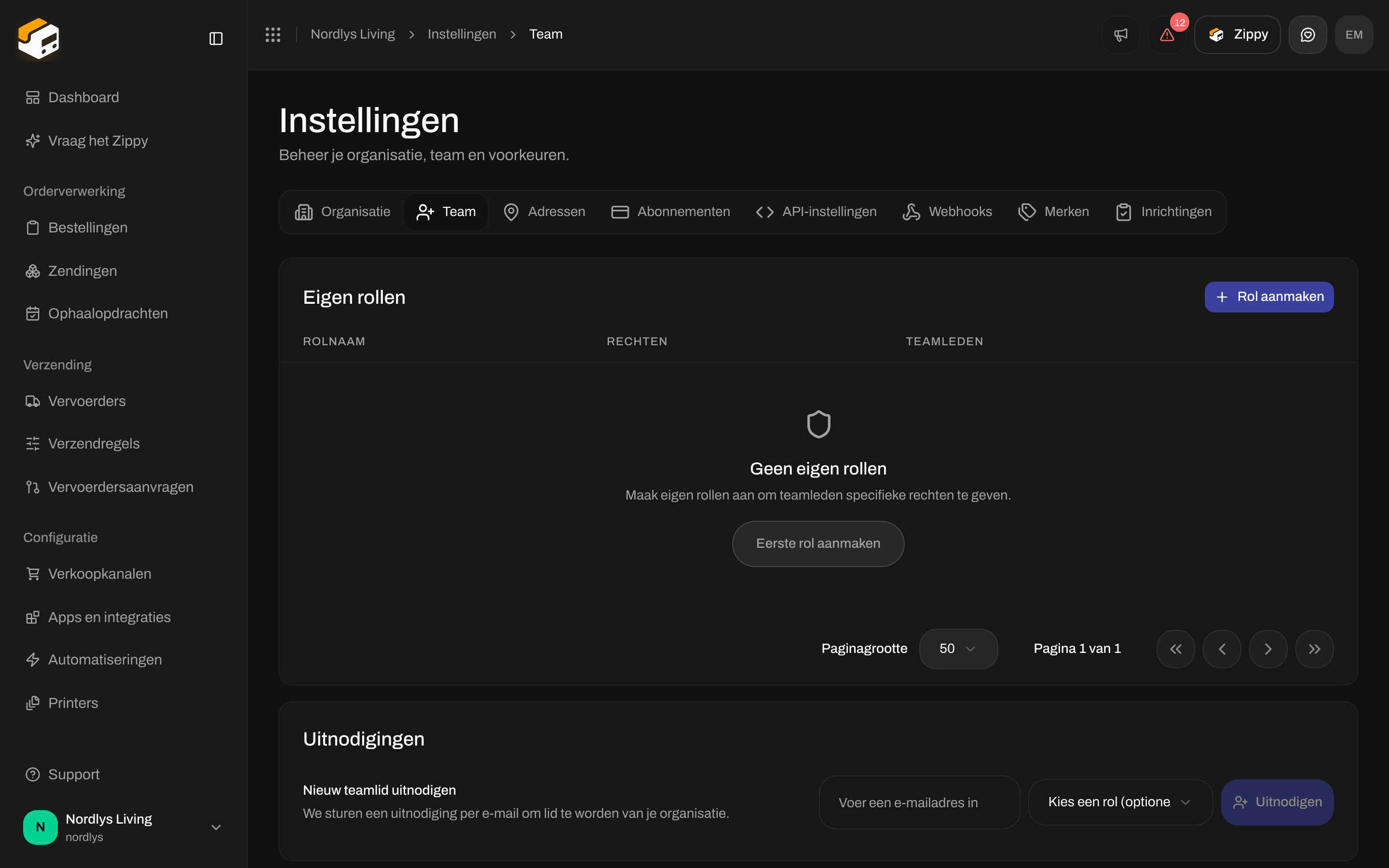1389x868 pixels.
Task: Open Vervoerdersaanvragen in the sidebar
Action: [123, 487]
